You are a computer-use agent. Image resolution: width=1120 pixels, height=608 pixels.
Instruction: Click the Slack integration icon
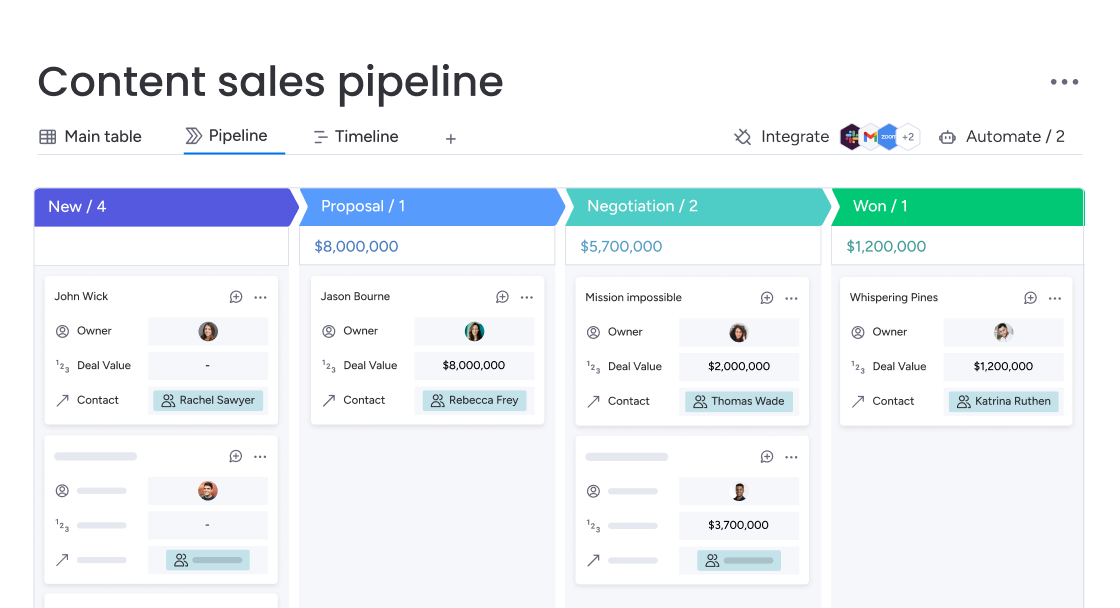tap(850, 137)
